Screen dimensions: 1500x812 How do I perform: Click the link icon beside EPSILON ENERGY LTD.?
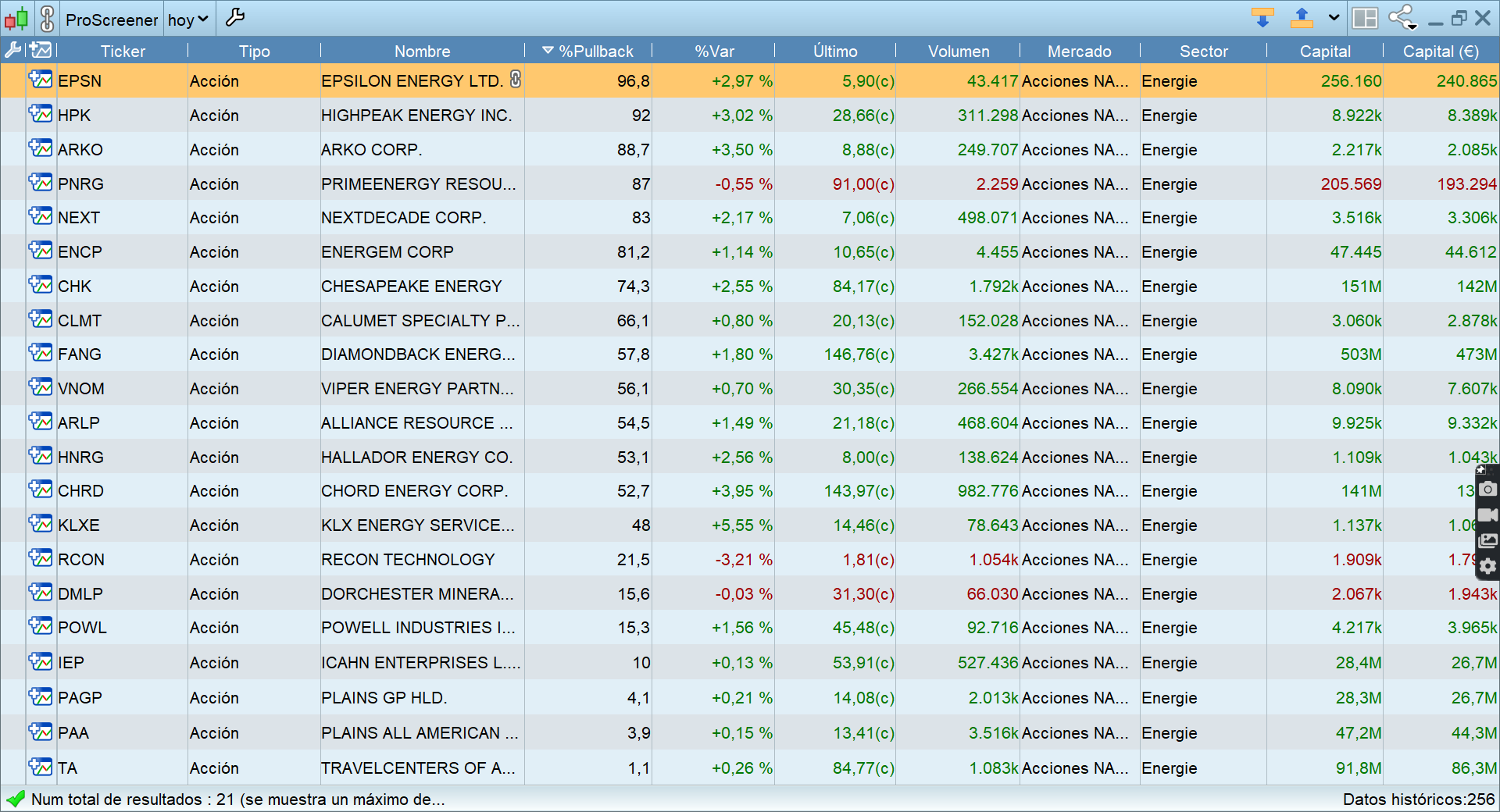pyautogui.click(x=516, y=79)
